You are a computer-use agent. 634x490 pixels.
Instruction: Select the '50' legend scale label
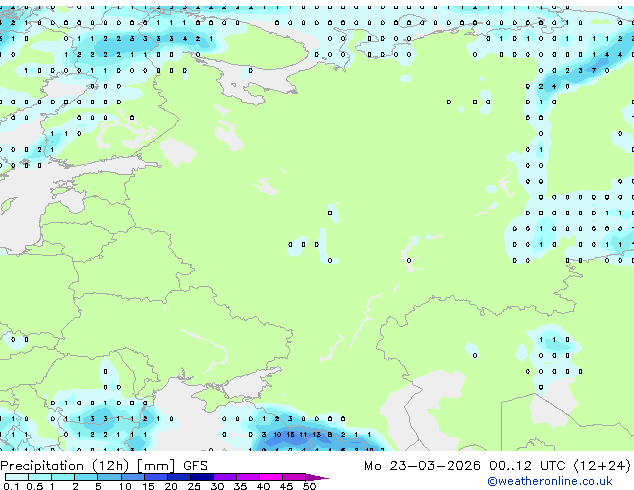309,486
